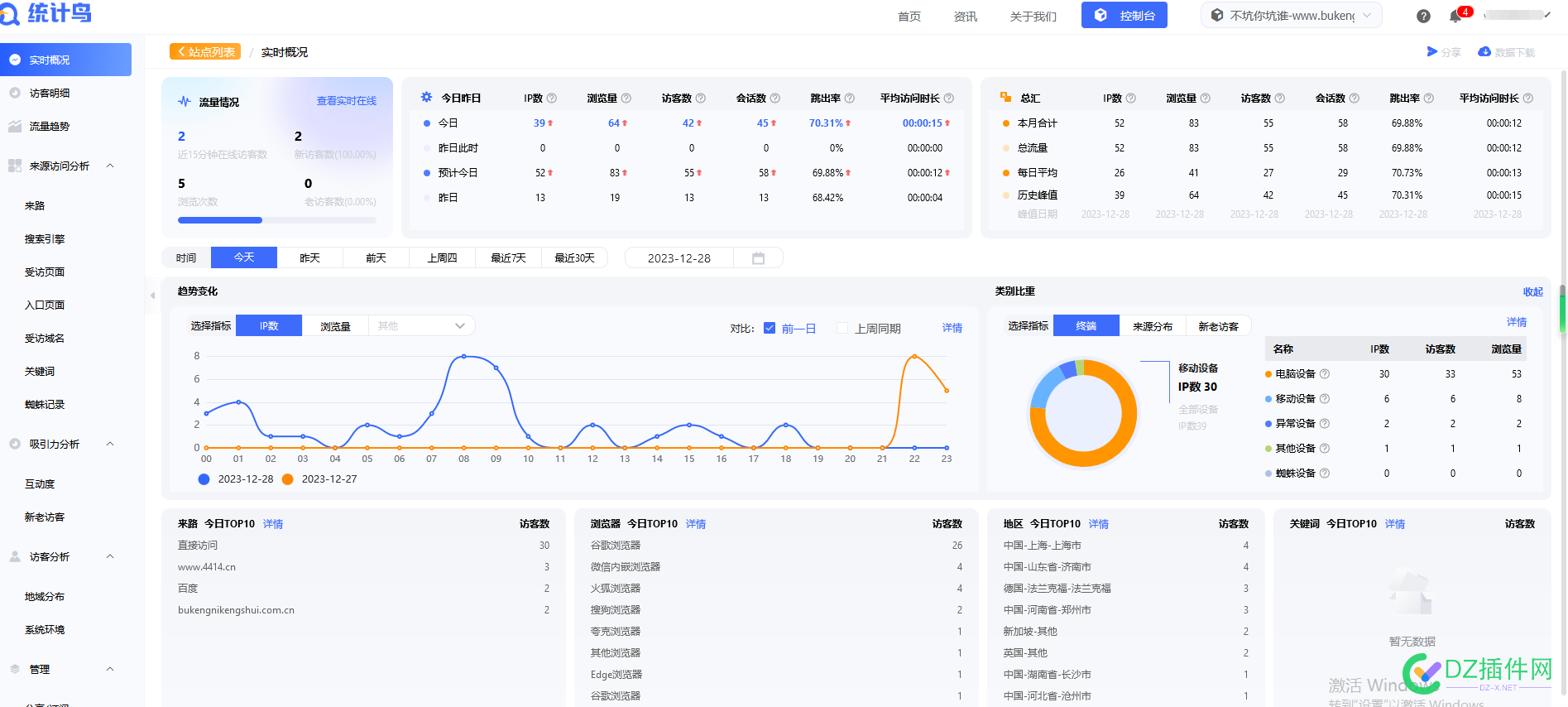
Task: Open 详情 link next to 来路 今日TOP10
Action: pyautogui.click(x=273, y=524)
